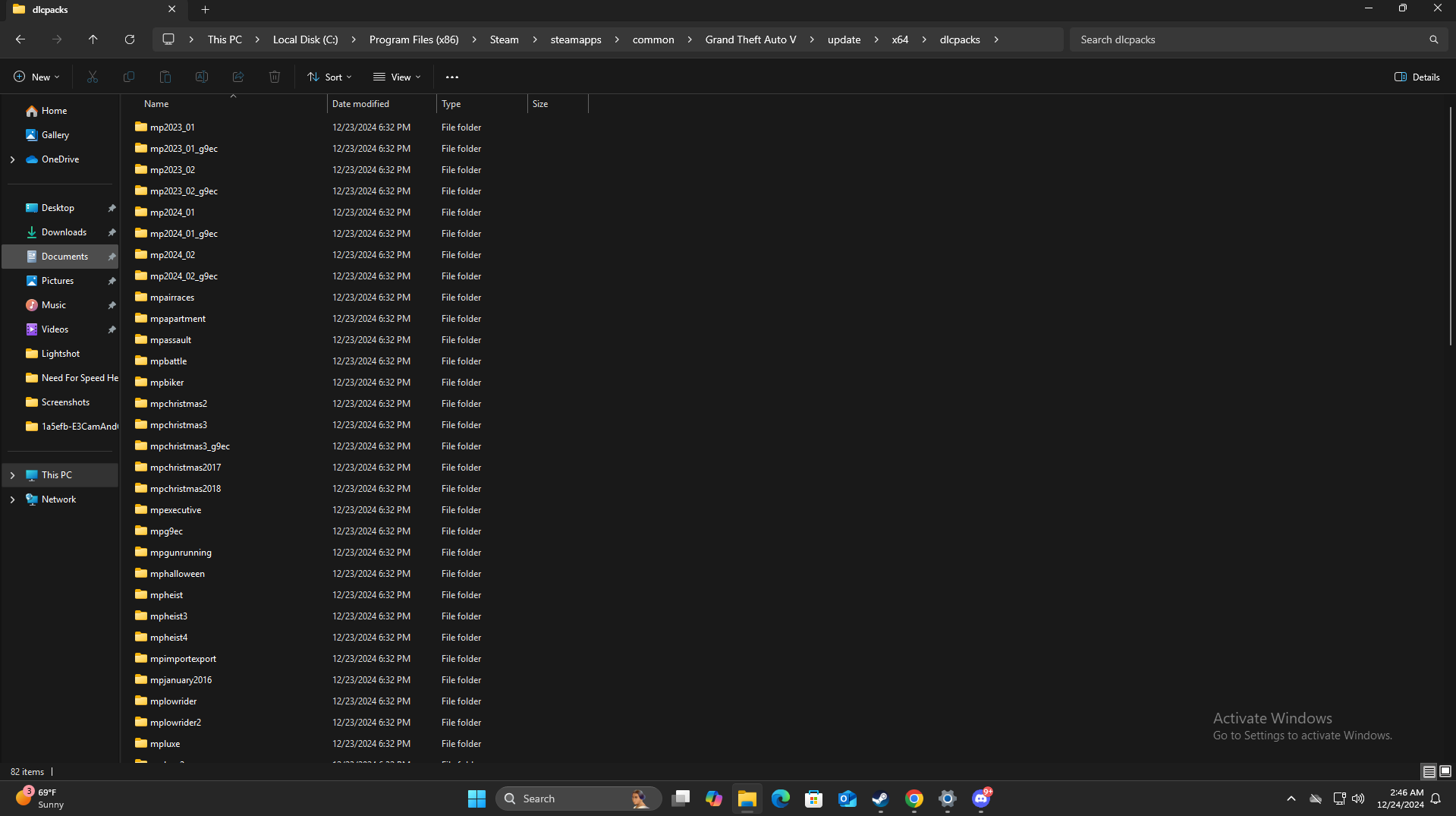
Task: Open Microsoft Edge from the taskbar
Action: tap(781, 799)
